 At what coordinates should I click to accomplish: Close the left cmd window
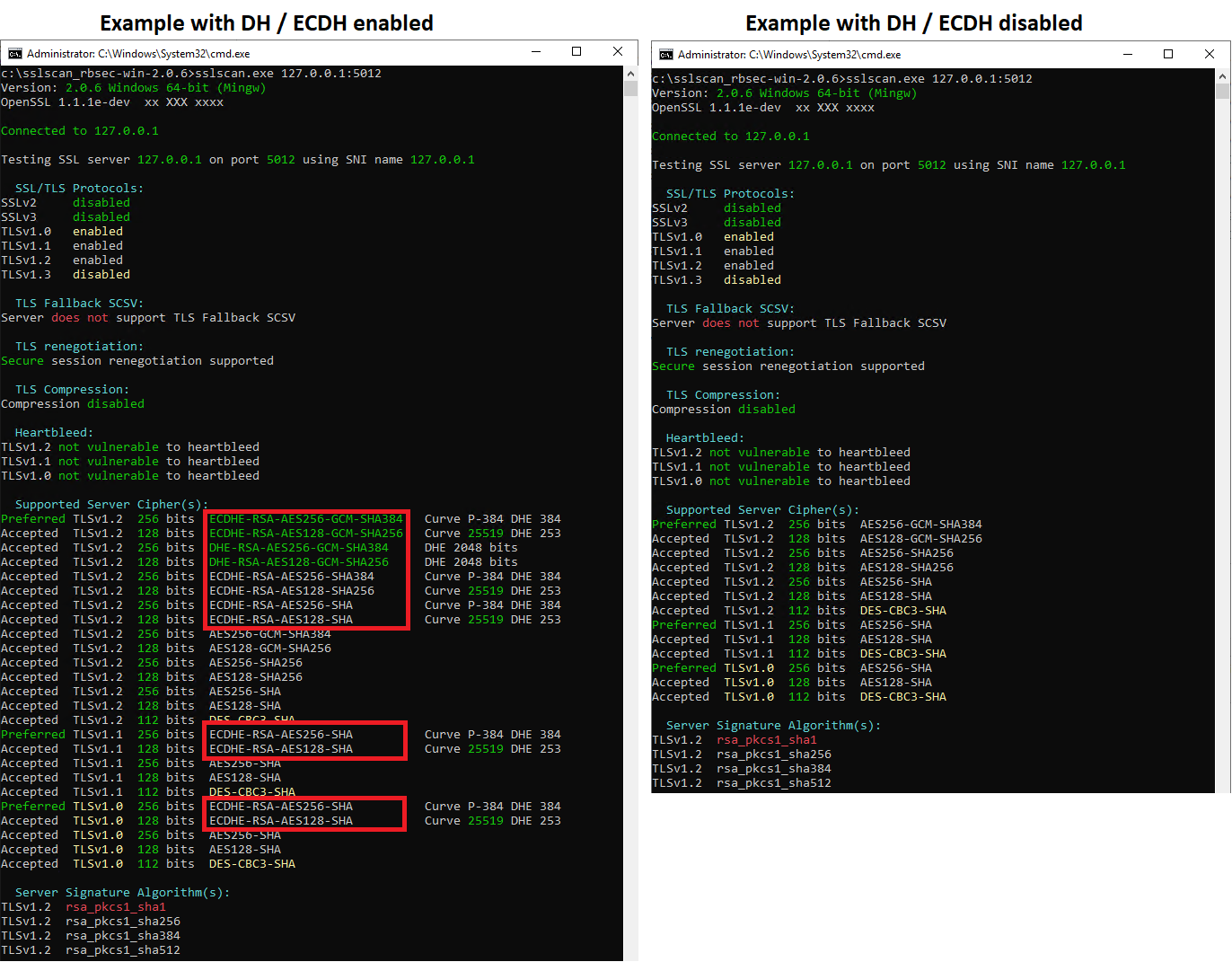point(618,52)
